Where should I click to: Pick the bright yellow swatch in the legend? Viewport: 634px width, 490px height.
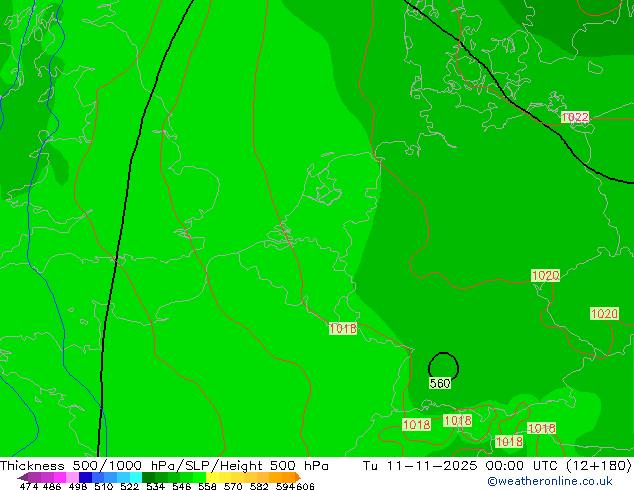(x=212, y=477)
